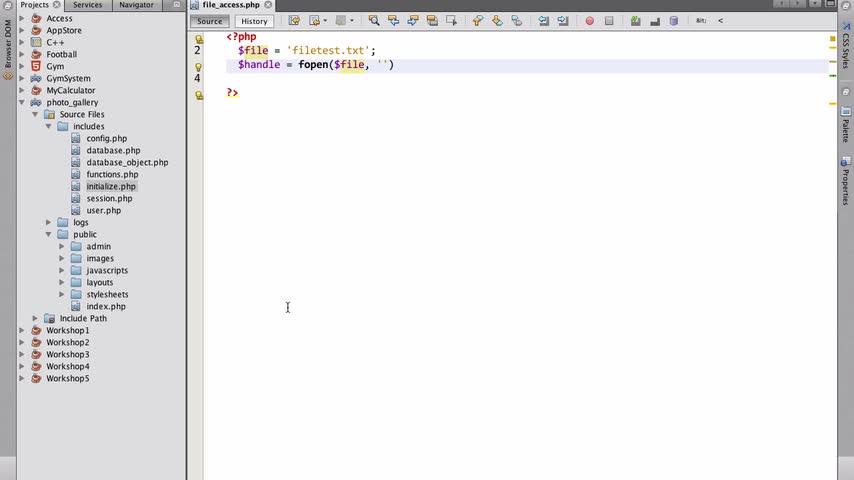Viewport: 854px width, 480px height.
Task: Select user.php file
Action: click(x=103, y=210)
